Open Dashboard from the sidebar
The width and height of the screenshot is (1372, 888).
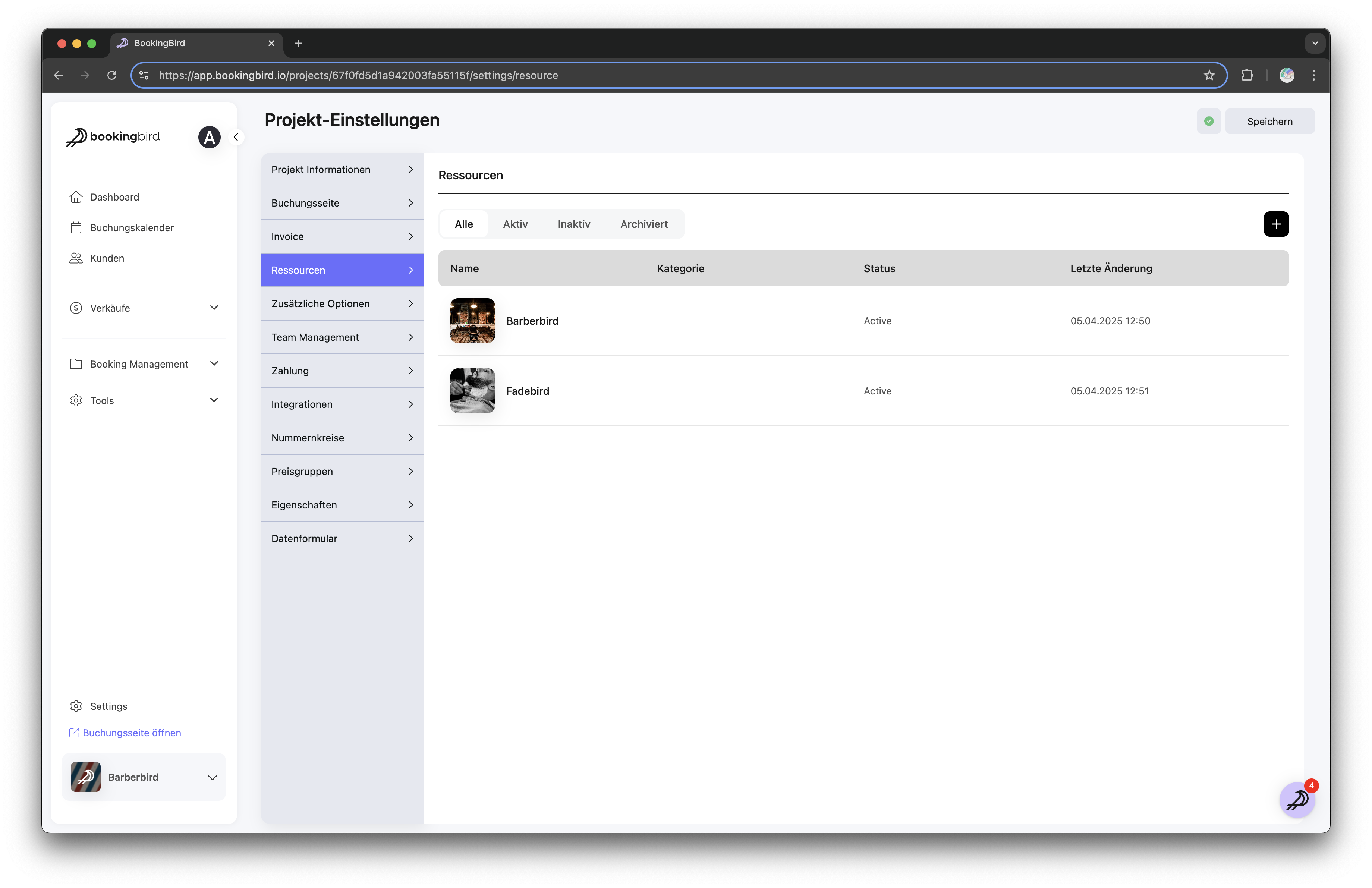click(x=114, y=197)
